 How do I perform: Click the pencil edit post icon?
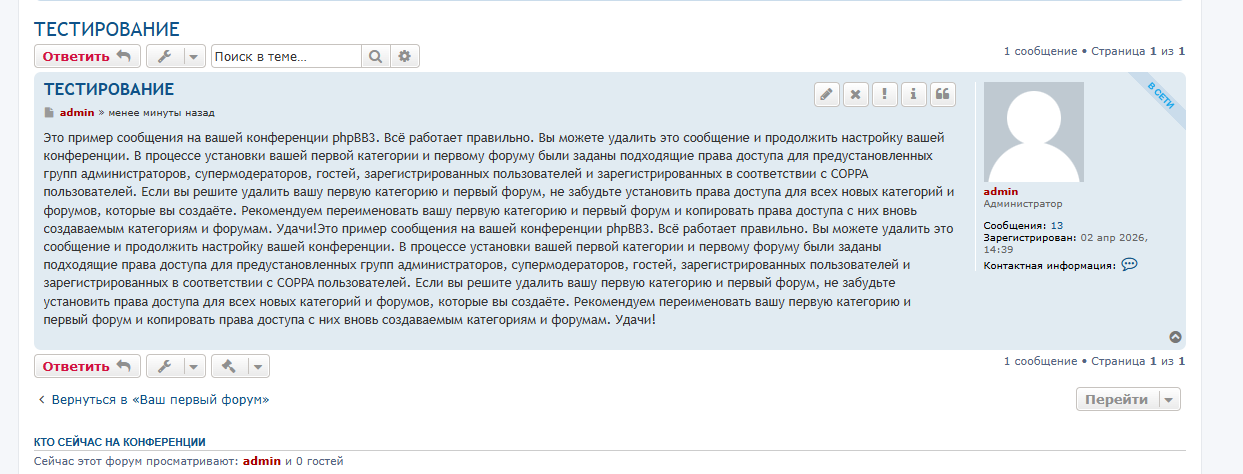tap(826, 94)
